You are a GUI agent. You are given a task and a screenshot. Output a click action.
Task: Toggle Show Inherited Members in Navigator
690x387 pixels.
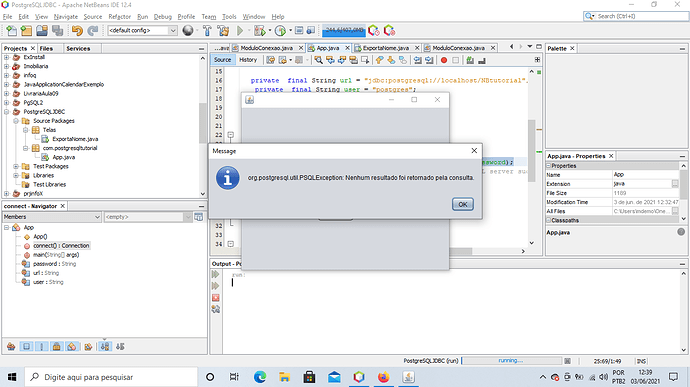coord(11,346)
